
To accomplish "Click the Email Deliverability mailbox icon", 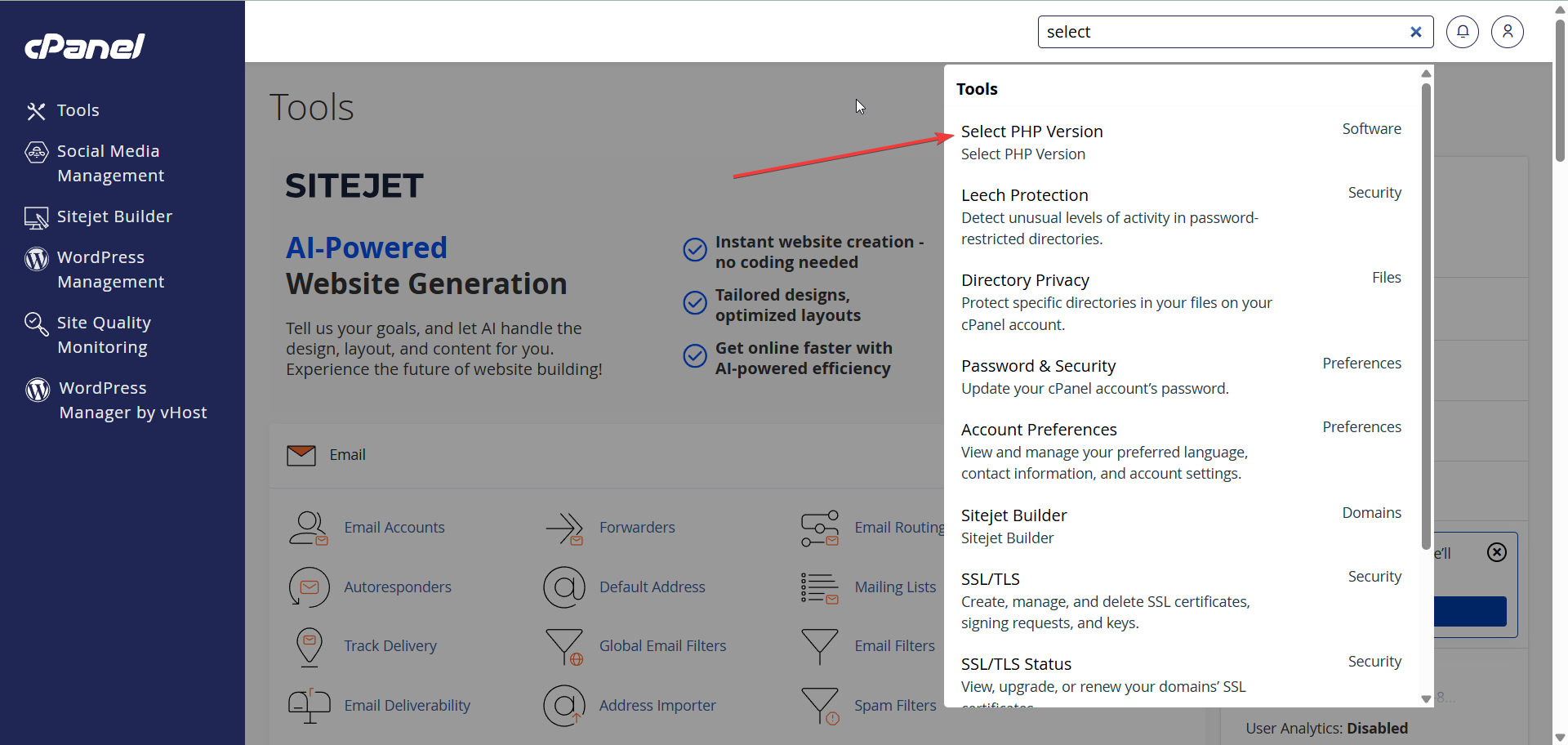I will pyautogui.click(x=309, y=706).
